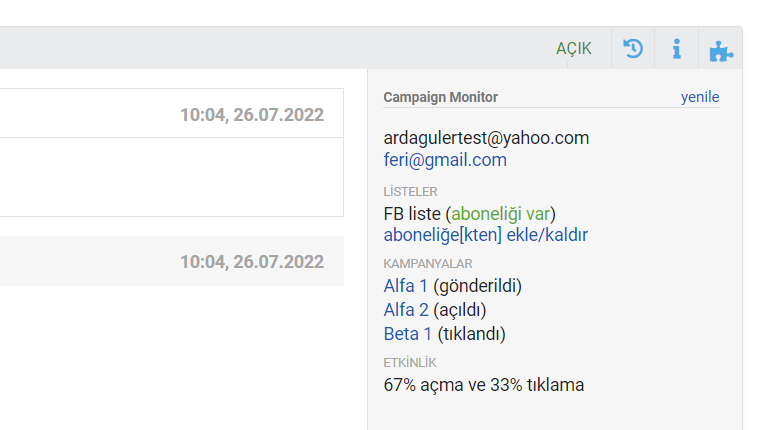This screenshot has height=430, width=767.
Task: Open the feri@gmail.com email link
Action: point(445,160)
